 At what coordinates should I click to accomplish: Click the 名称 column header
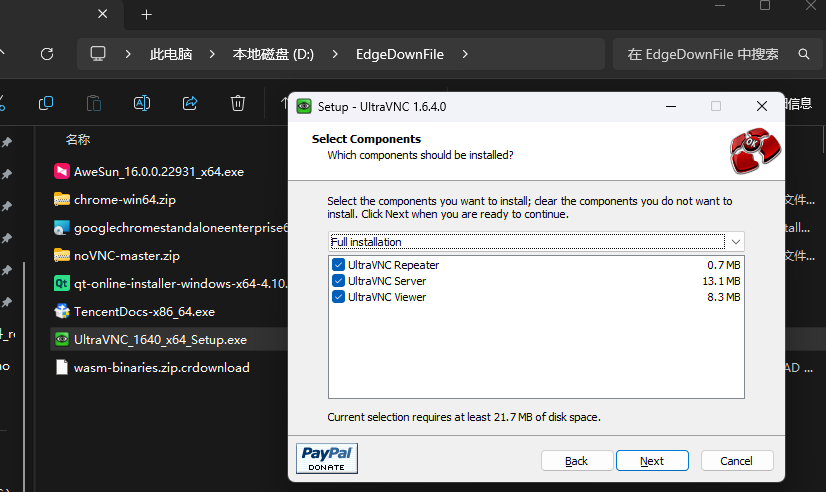78,140
